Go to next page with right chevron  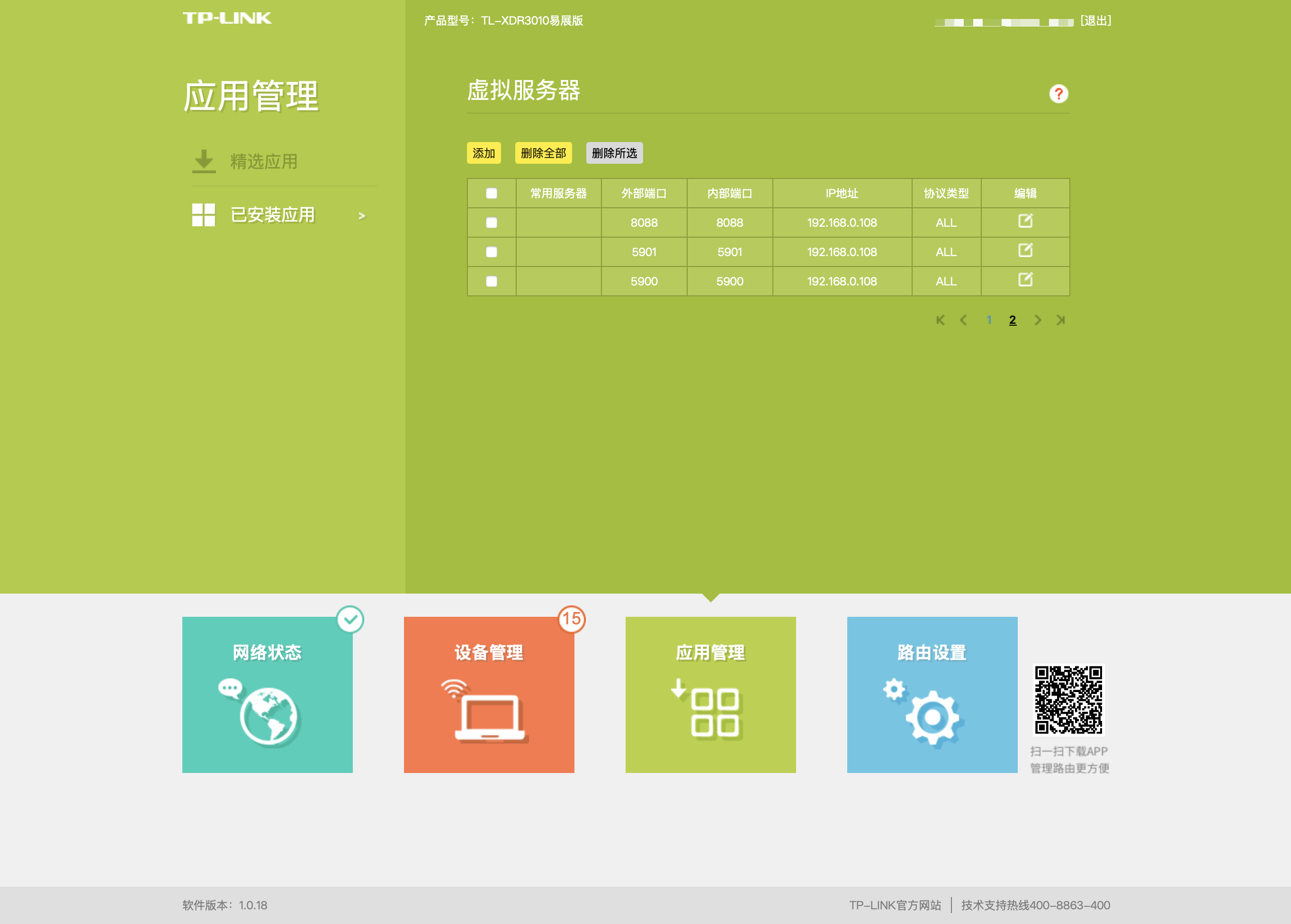click(1037, 320)
